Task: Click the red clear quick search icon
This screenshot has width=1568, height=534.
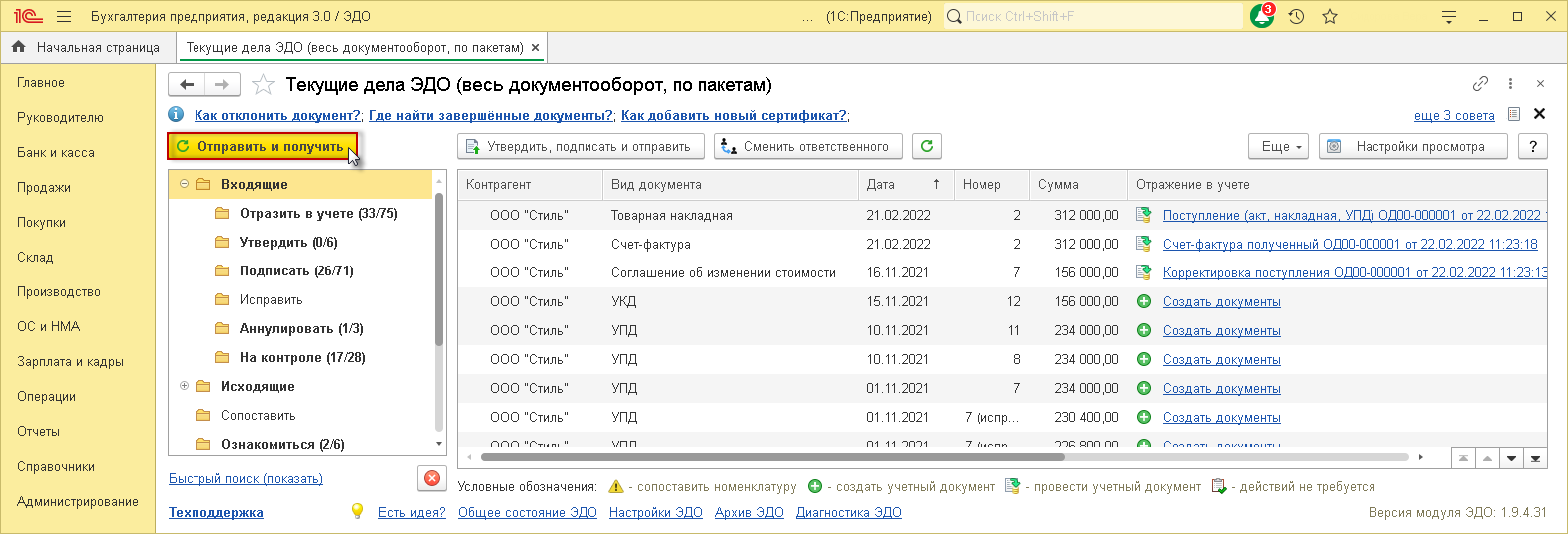Action: [431, 478]
